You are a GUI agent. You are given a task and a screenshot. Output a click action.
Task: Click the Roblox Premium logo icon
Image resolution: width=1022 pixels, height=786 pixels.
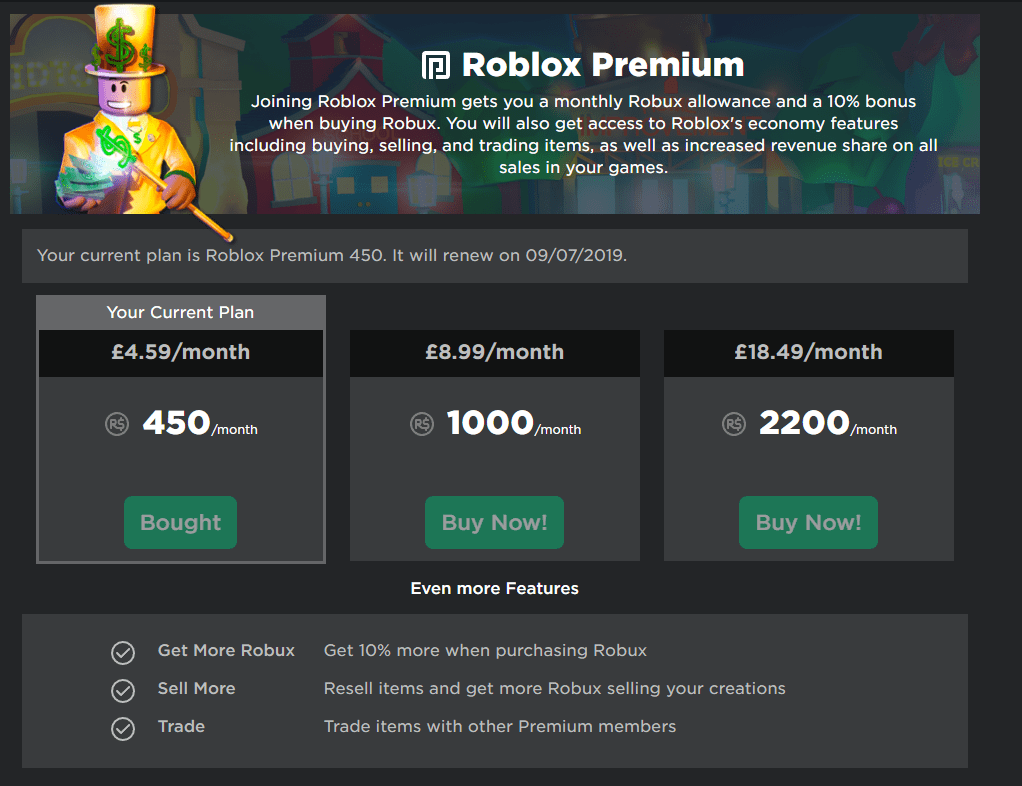[434, 64]
